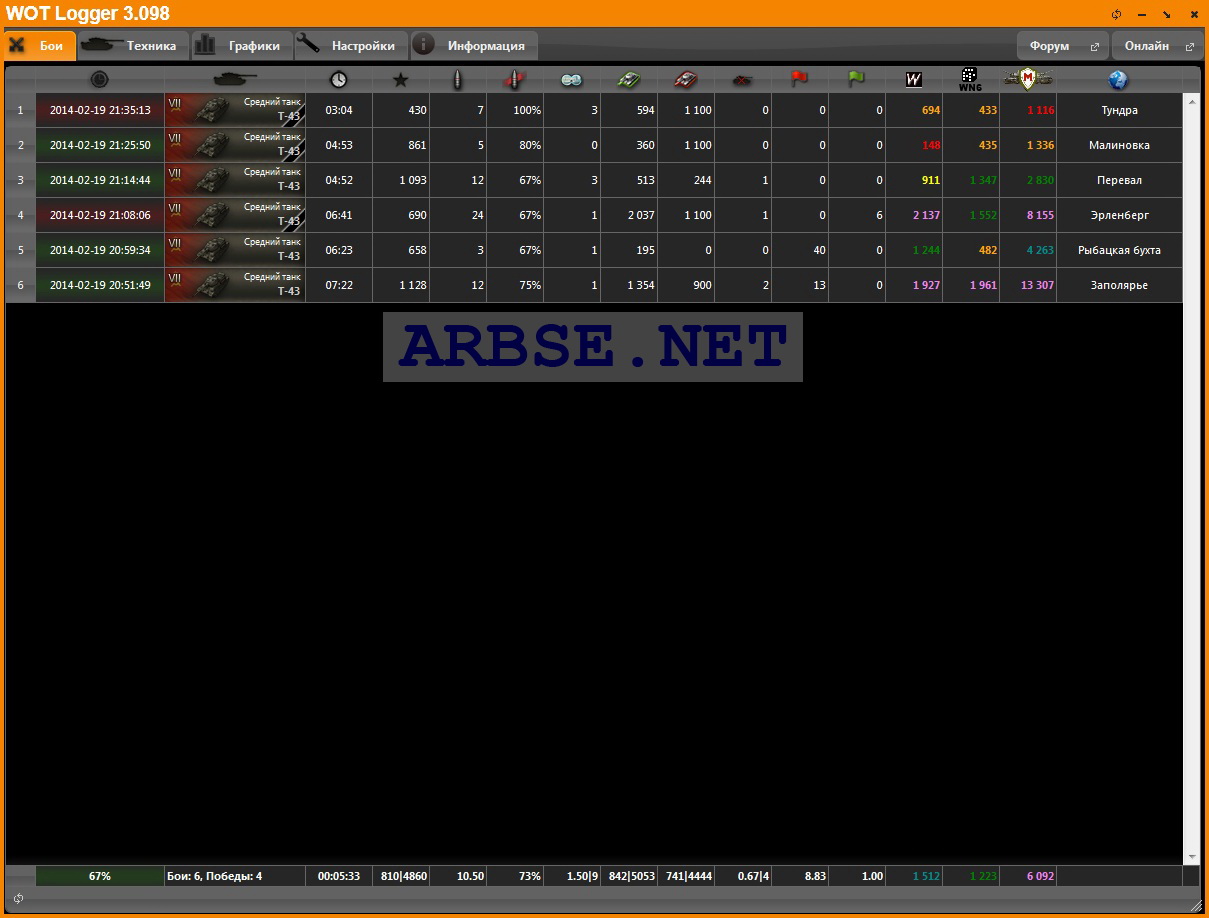Click the scrollbar down arrow of the battle list
Image resolution: width=1209 pixels, height=918 pixels.
click(x=1191, y=857)
